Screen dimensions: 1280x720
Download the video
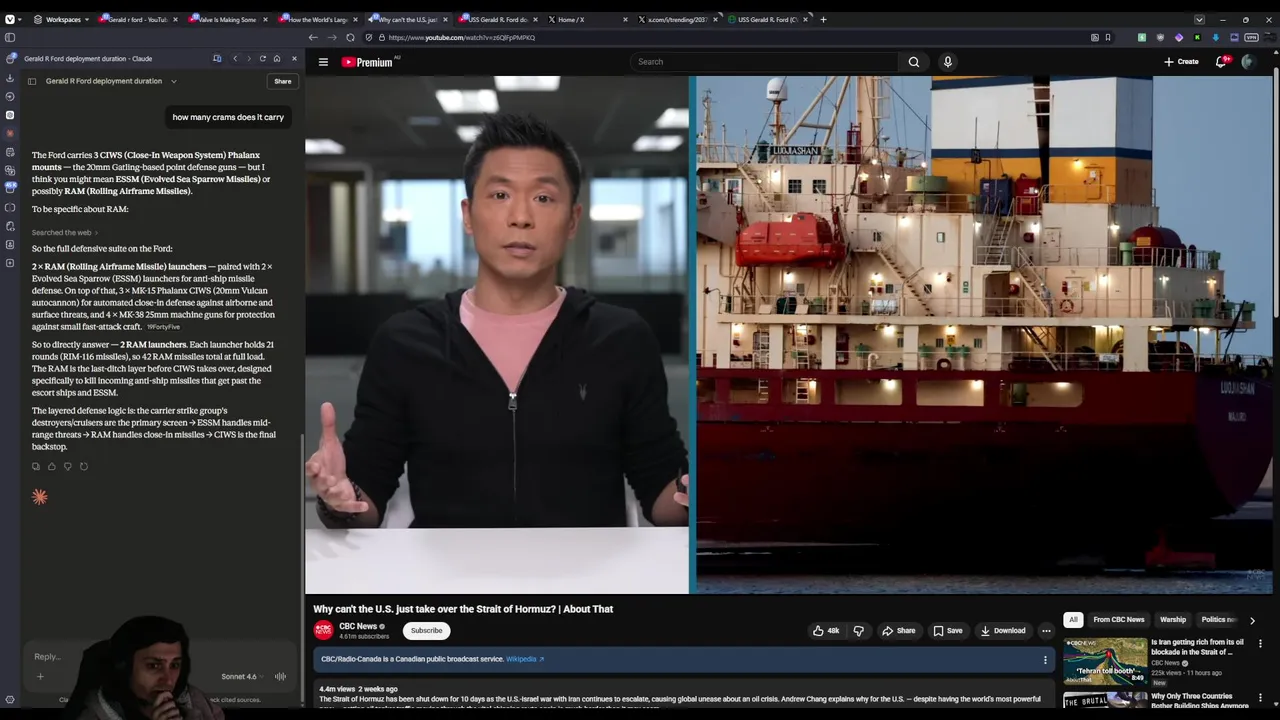click(x=1003, y=631)
